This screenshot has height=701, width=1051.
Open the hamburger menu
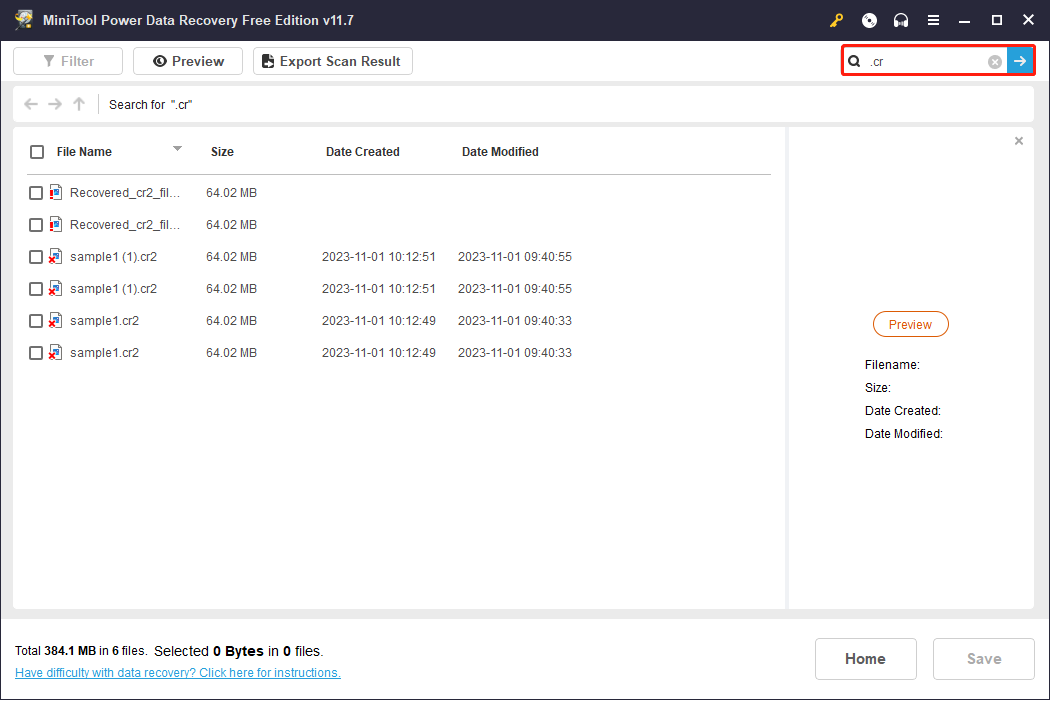pos(934,20)
